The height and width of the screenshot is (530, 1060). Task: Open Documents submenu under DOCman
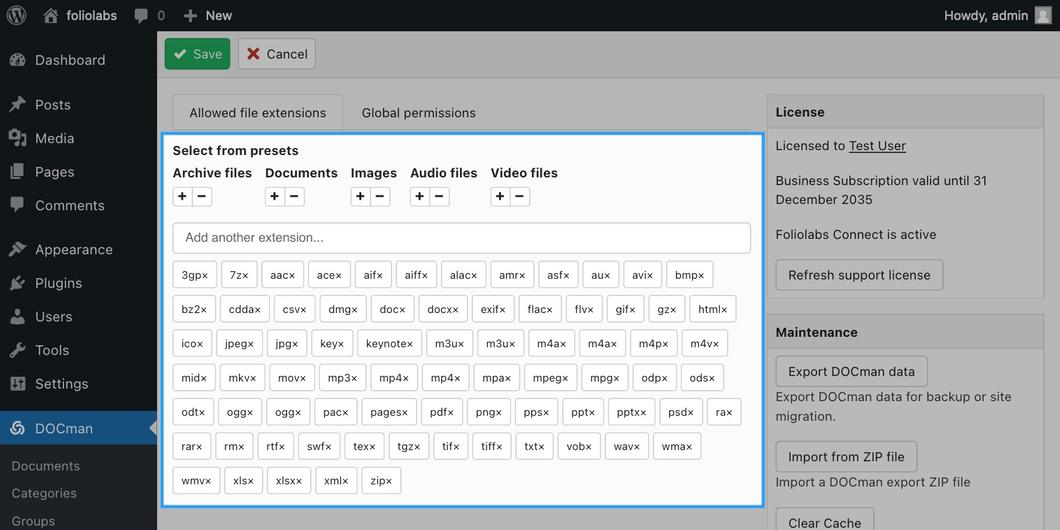coord(45,466)
